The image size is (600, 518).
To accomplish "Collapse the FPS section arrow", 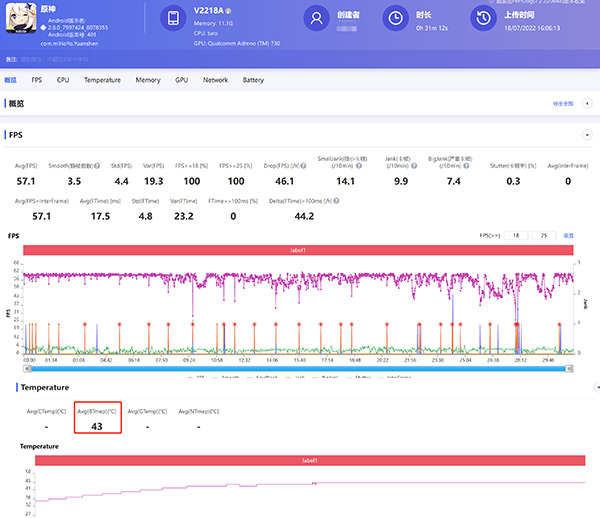I will [x=585, y=135].
